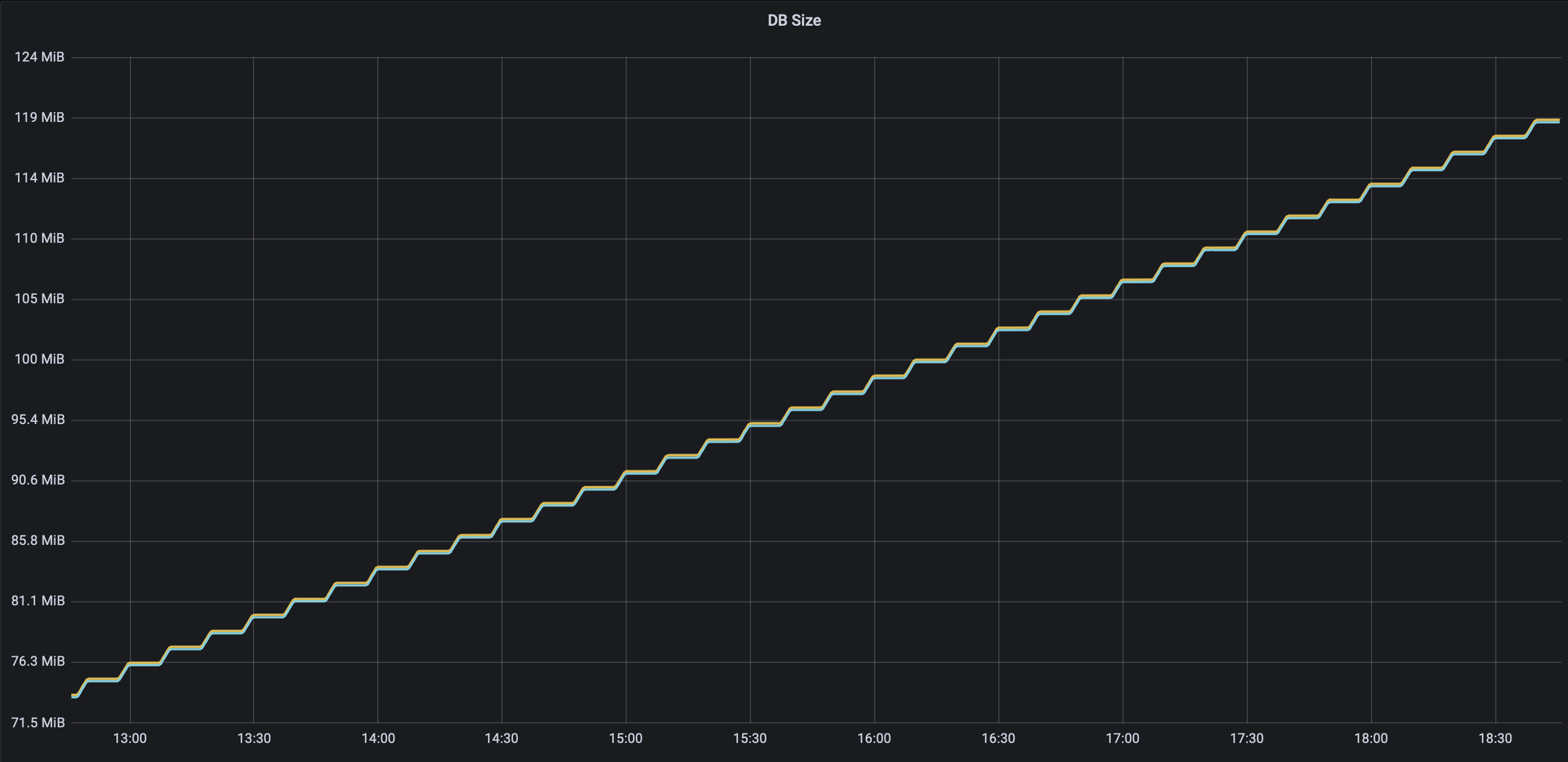Select the 16:00 time axis label
This screenshot has width=1568, height=762.
tap(874, 739)
